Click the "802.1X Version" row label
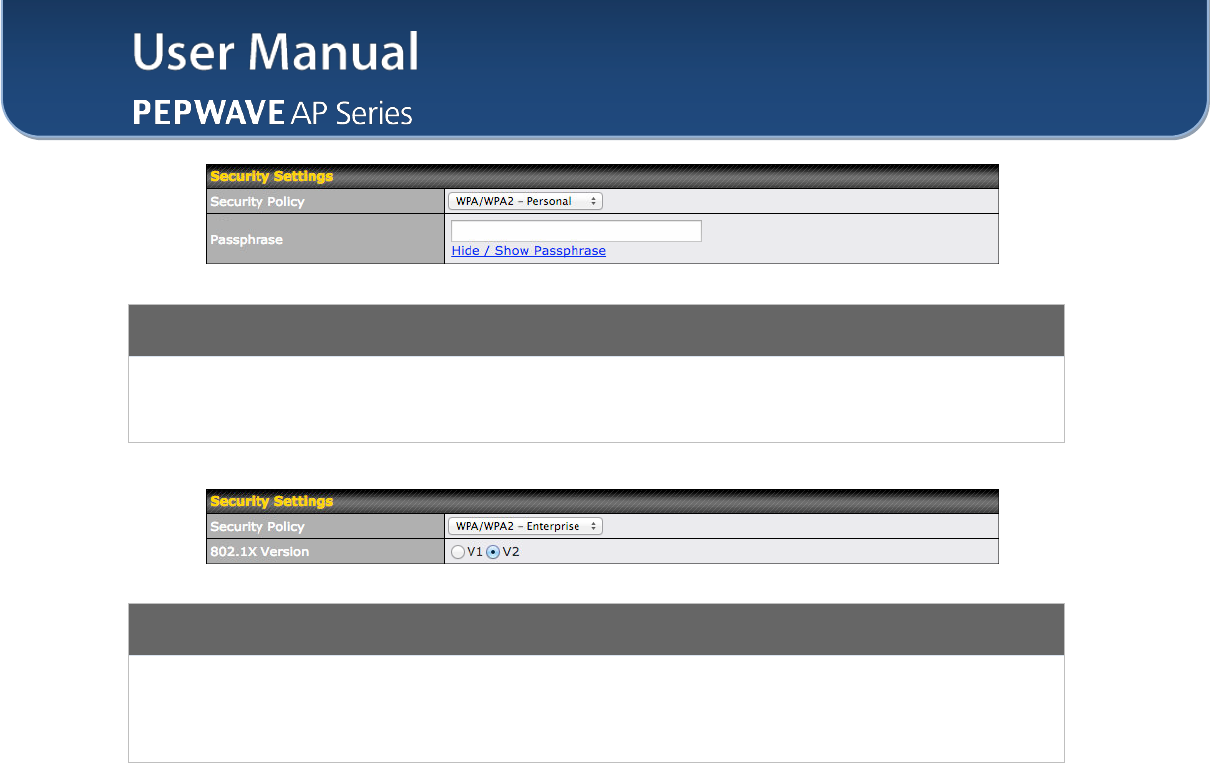Screen dimensions: 1210x763 click(x=259, y=552)
